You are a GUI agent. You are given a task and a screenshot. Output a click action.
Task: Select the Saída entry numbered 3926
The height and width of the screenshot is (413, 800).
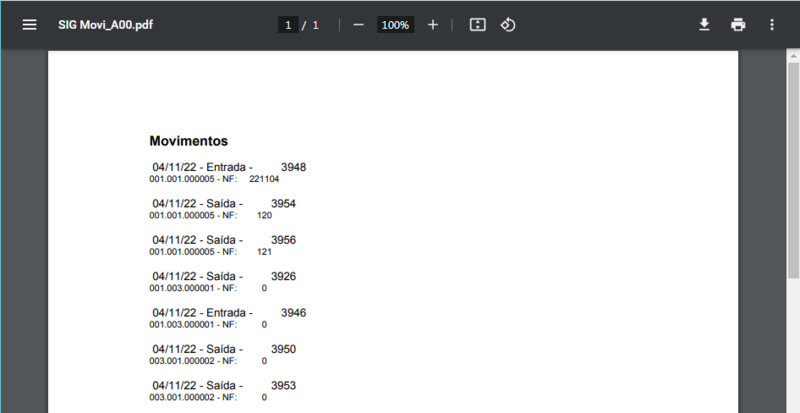coord(224,276)
